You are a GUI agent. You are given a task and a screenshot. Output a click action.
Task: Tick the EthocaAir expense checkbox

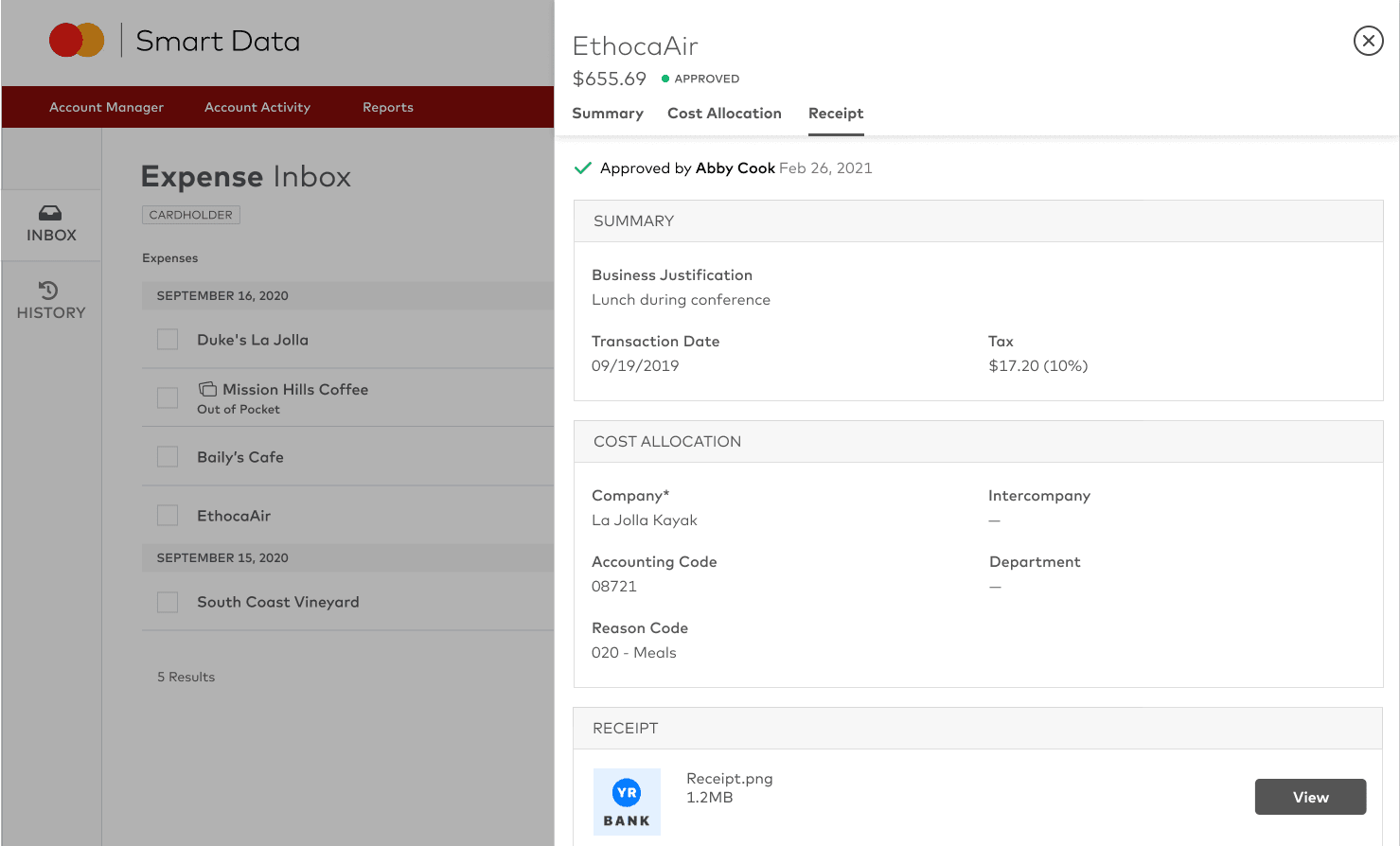168,516
